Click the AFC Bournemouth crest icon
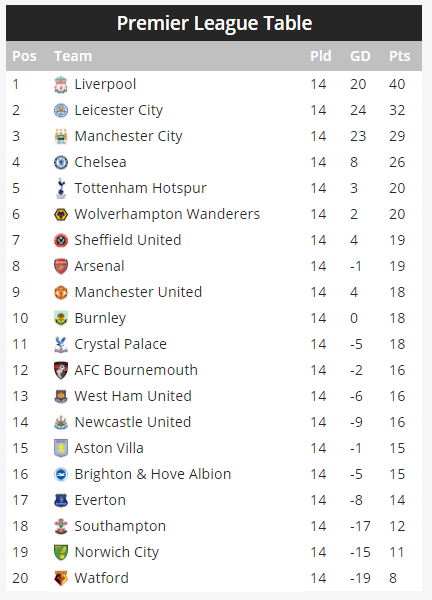This screenshot has width=432, height=600. point(61,370)
